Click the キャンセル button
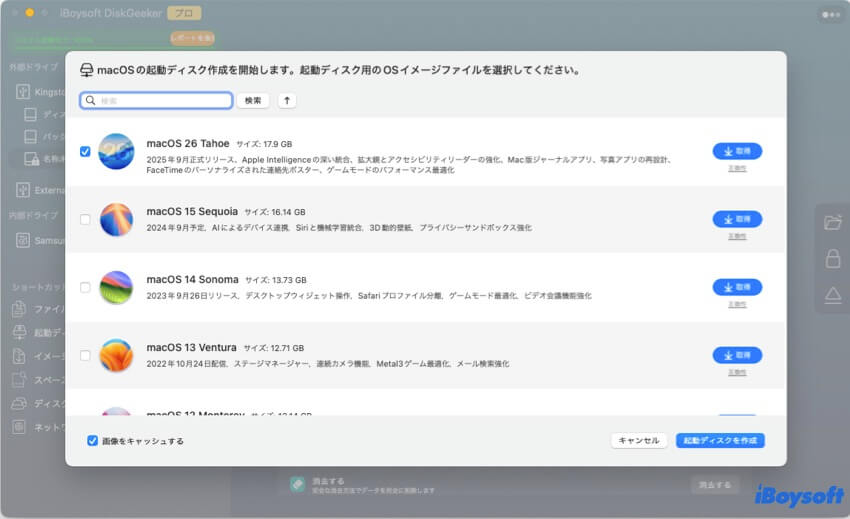Viewport: 850px width, 519px height. click(639, 440)
